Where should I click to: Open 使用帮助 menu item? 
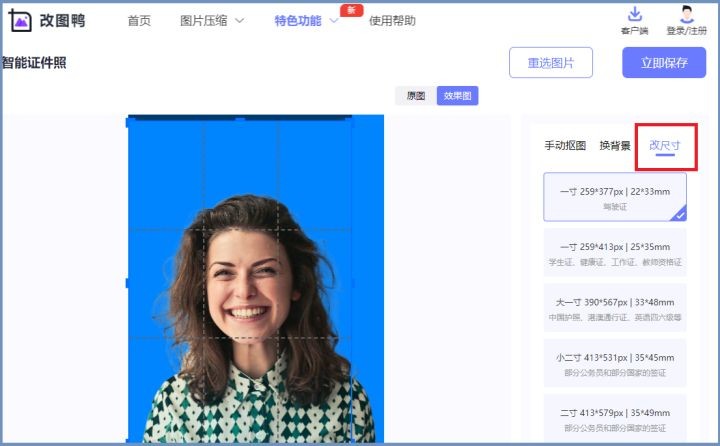click(x=392, y=21)
